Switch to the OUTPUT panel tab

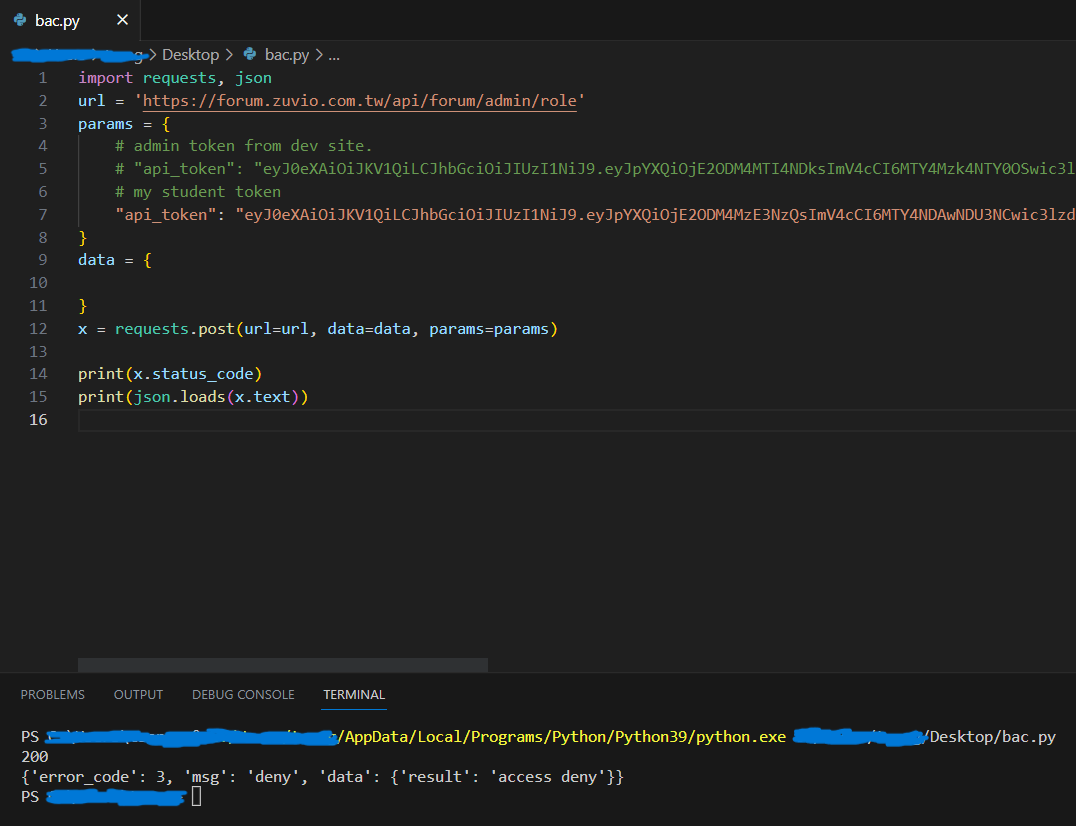pos(138,694)
